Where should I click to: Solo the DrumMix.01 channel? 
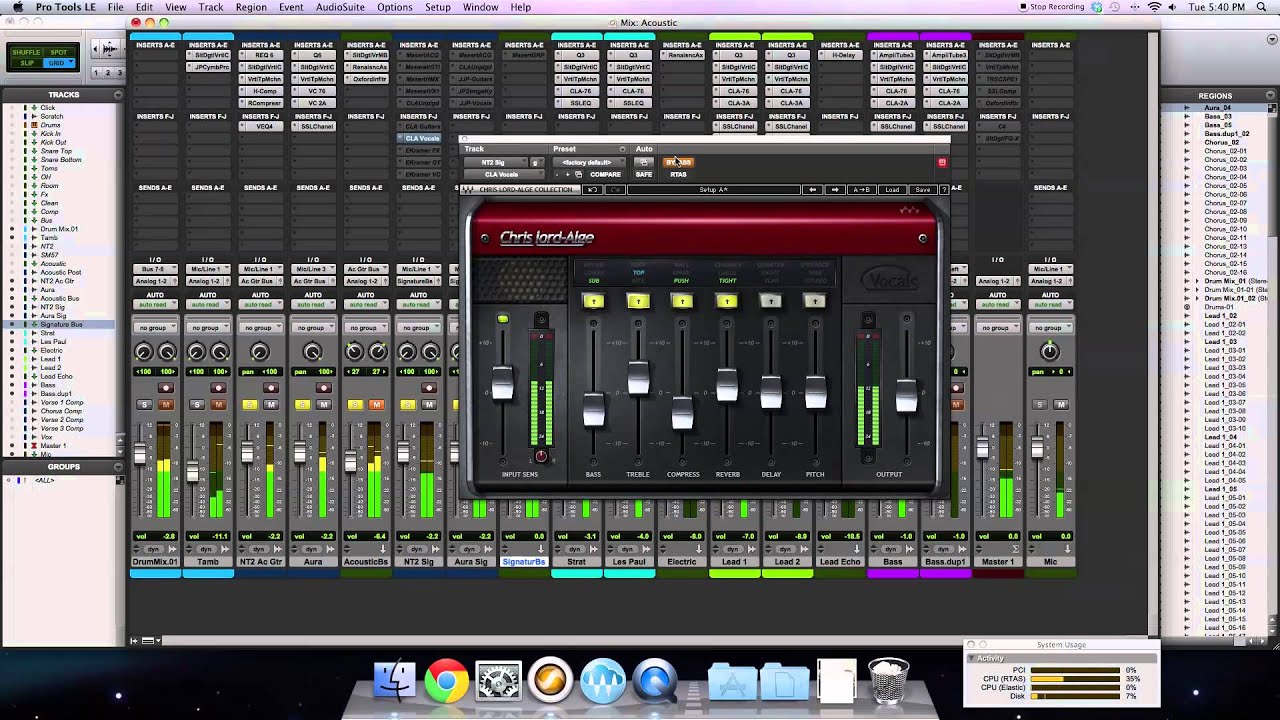(x=144, y=404)
